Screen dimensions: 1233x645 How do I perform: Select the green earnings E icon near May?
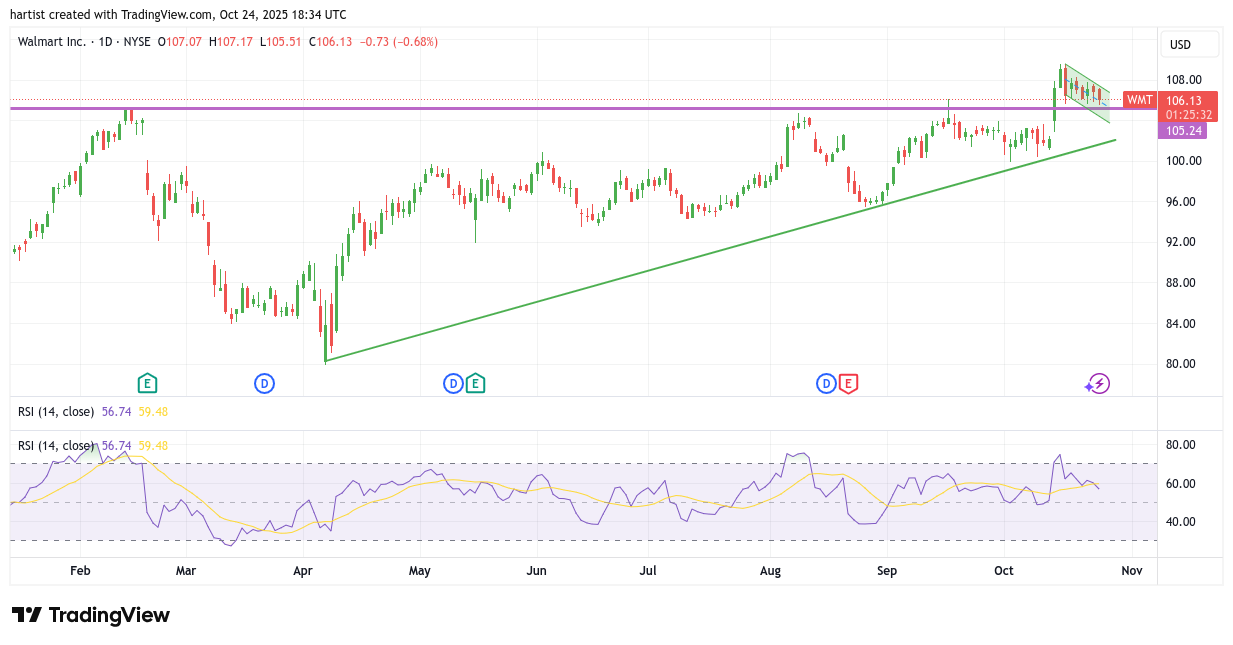pyautogui.click(x=475, y=383)
